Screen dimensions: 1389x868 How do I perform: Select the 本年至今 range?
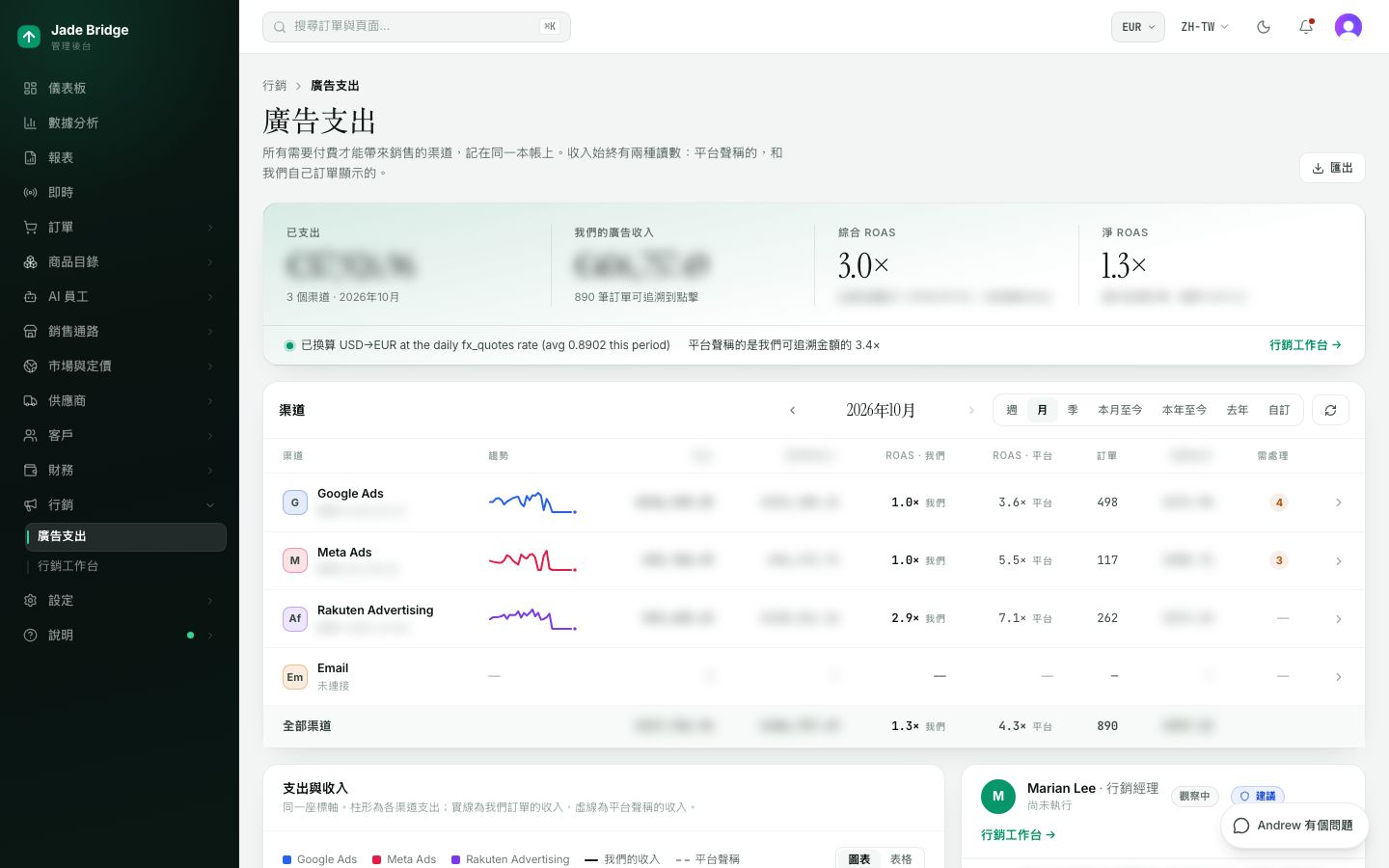click(1185, 410)
